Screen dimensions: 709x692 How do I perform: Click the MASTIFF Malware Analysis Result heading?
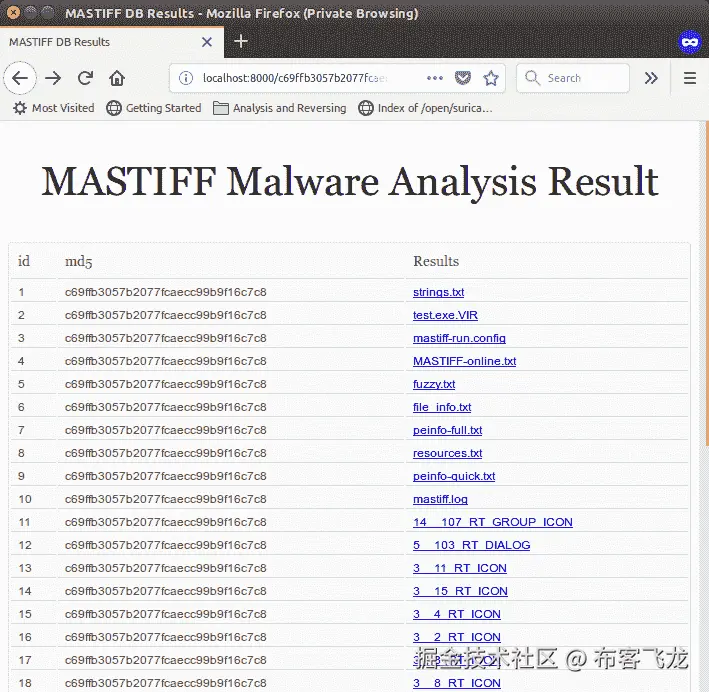point(350,182)
